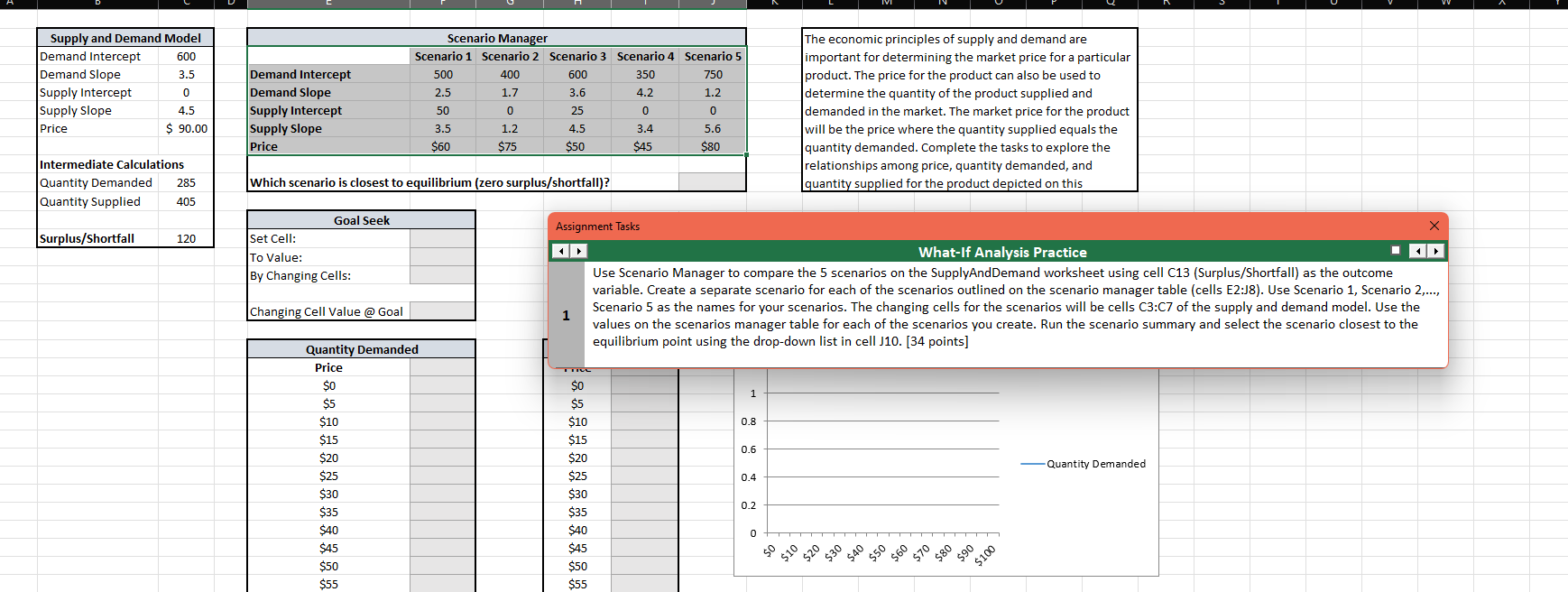Click the Scenario Manager Supply Slope row label

[328, 128]
